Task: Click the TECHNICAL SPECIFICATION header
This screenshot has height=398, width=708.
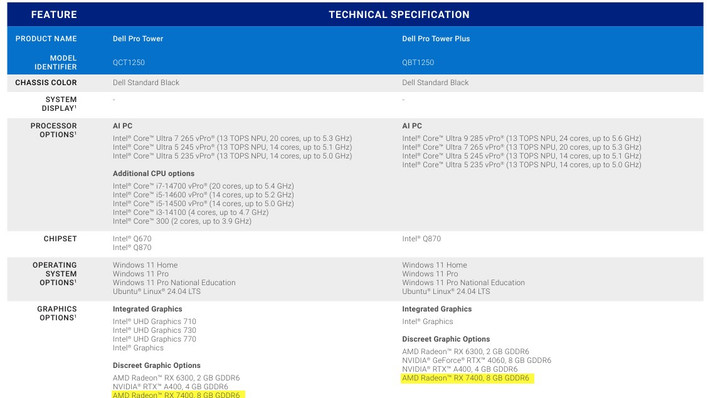Action: click(x=399, y=14)
